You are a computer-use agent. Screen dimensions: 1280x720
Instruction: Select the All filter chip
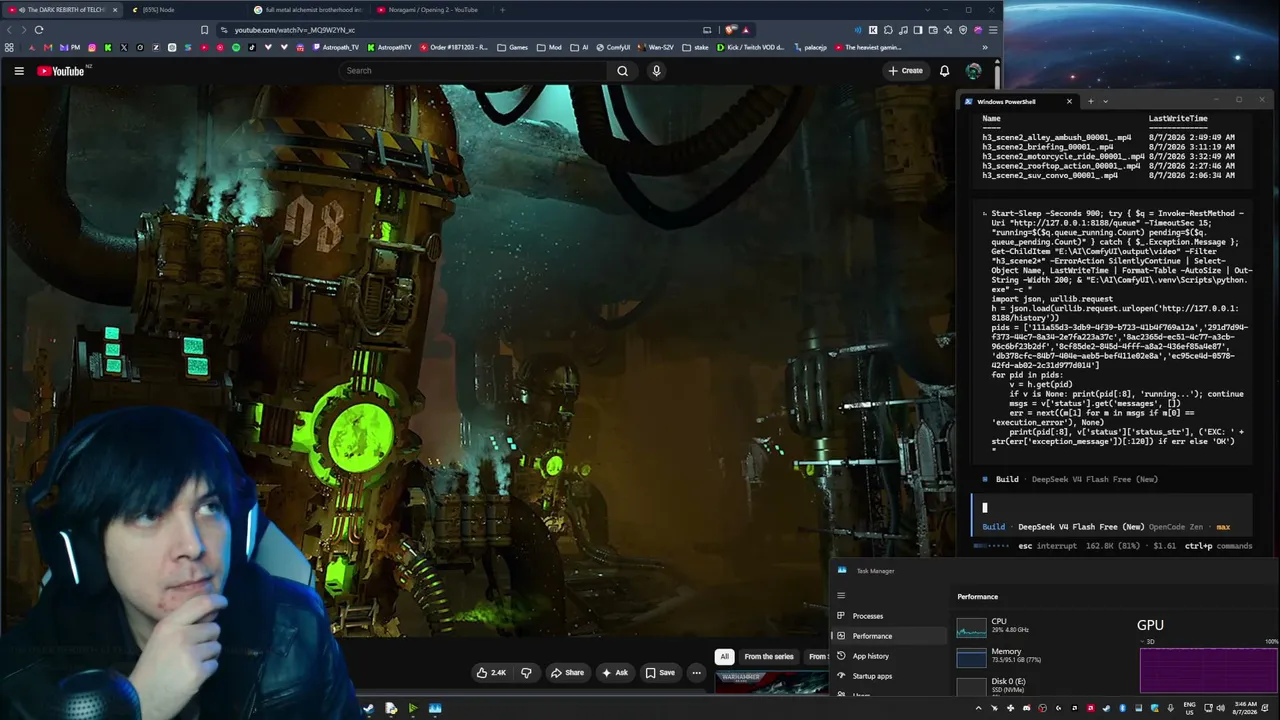[725, 656]
